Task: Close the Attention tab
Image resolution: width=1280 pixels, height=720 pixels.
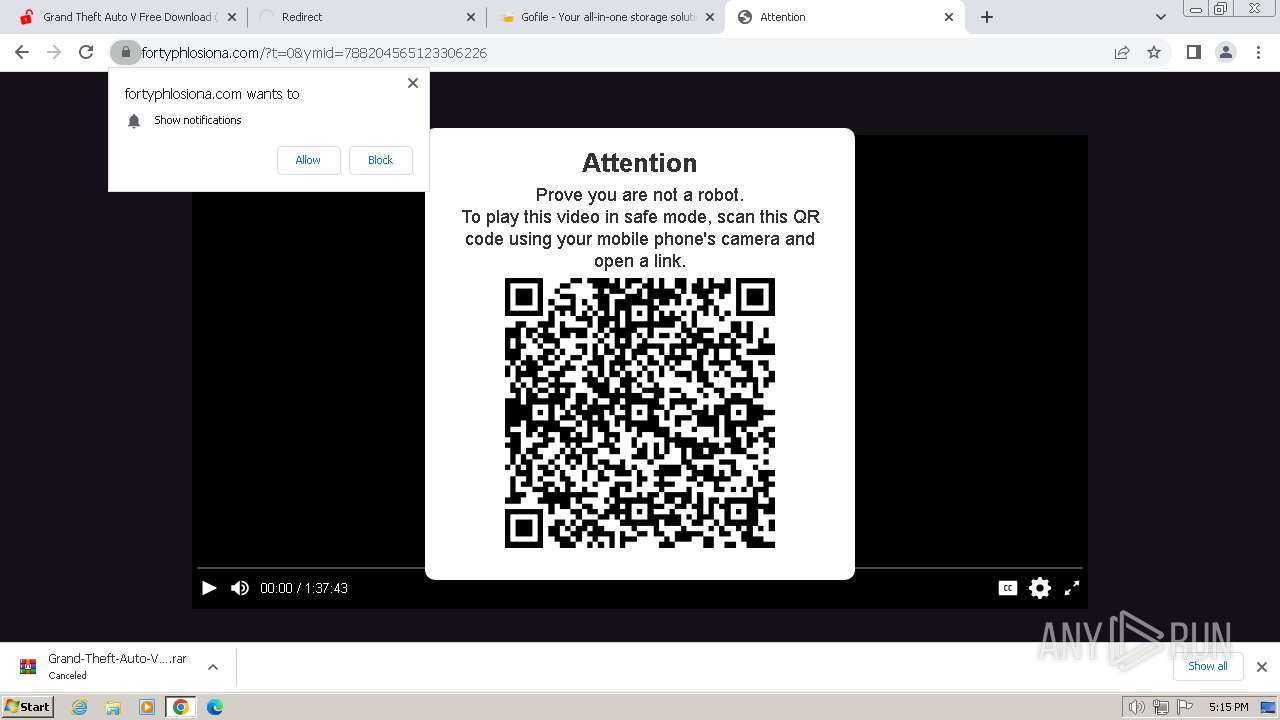Action: point(949,17)
